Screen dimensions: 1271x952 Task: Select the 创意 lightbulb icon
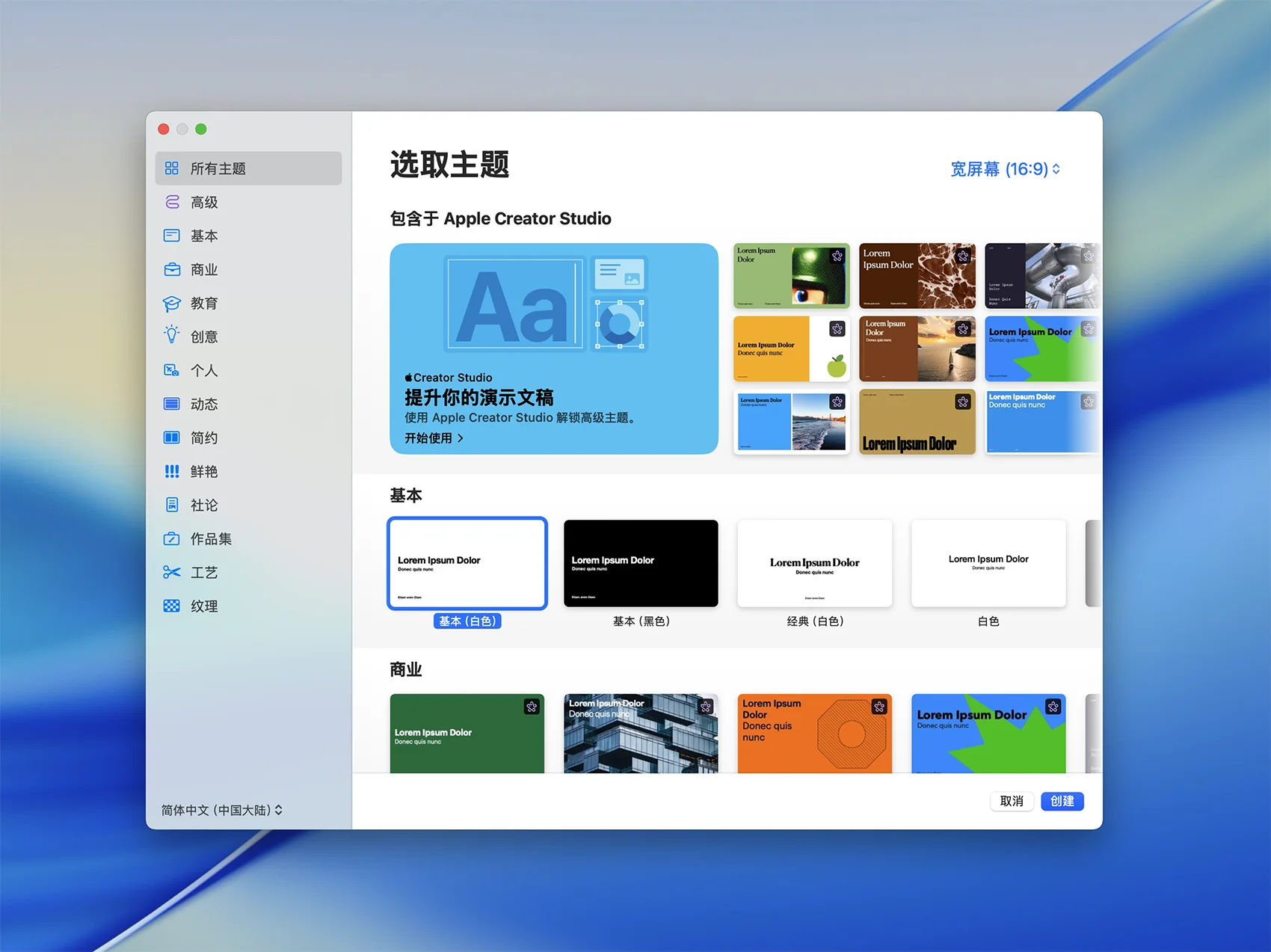pos(172,336)
